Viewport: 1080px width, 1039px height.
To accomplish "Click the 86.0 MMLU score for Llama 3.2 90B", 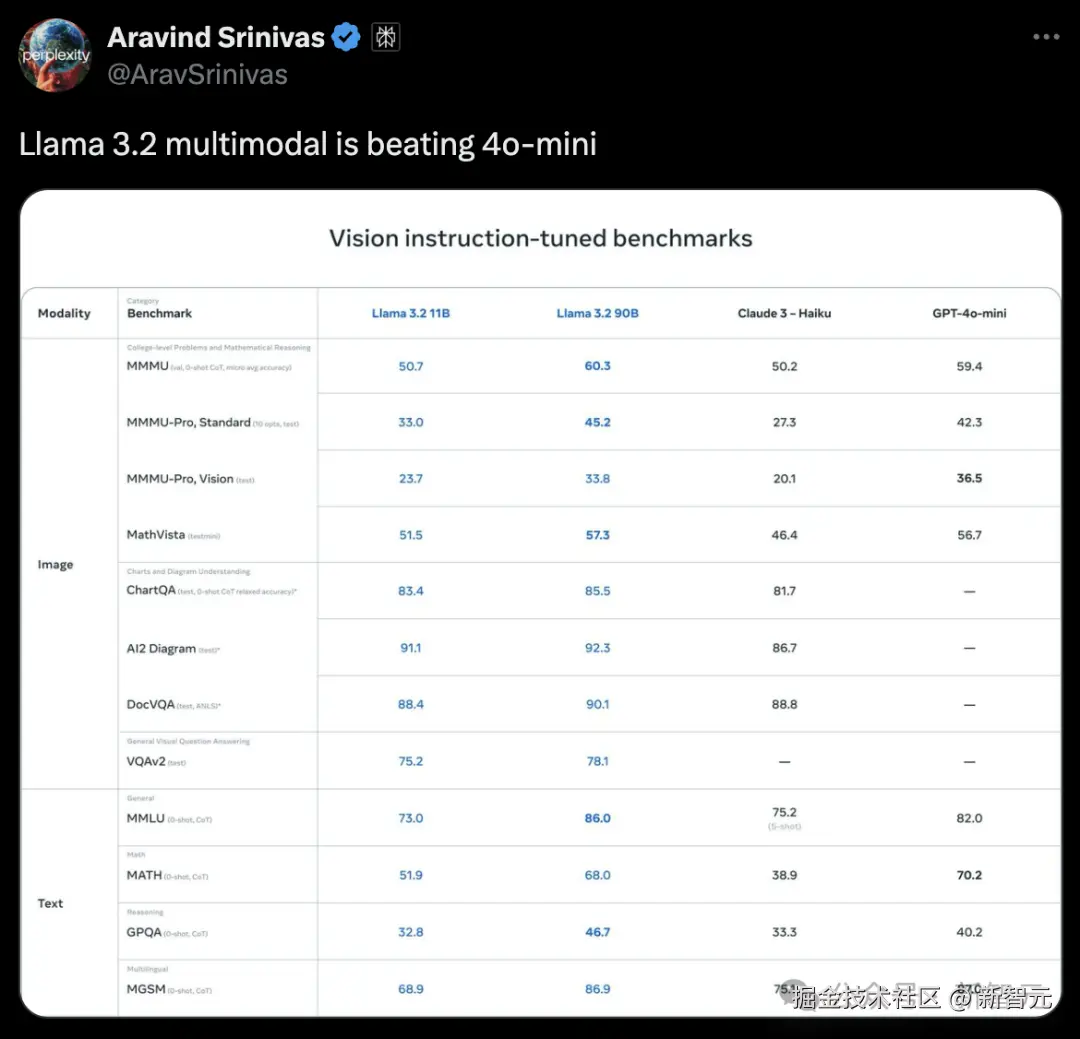I will 597,818.
